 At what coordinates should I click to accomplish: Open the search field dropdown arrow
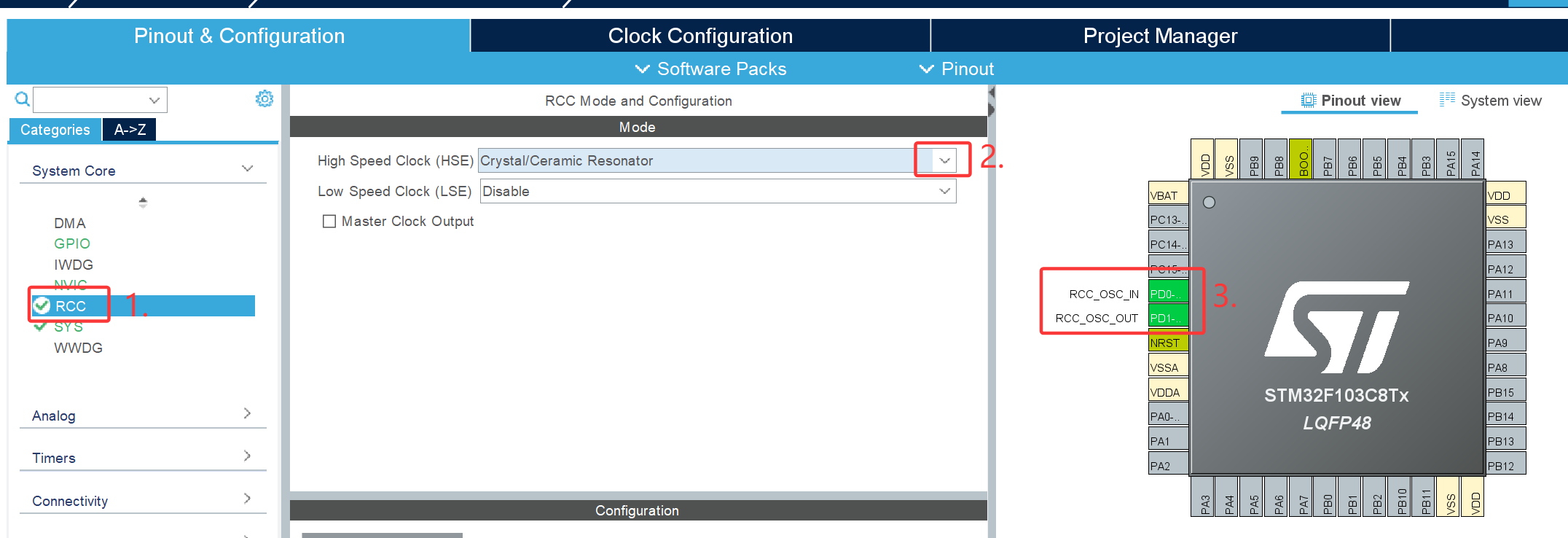[x=154, y=100]
